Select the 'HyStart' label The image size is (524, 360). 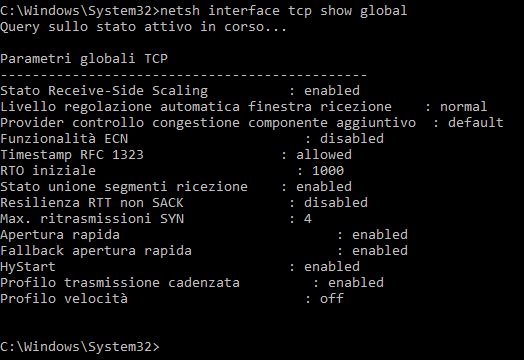(28, 267)
